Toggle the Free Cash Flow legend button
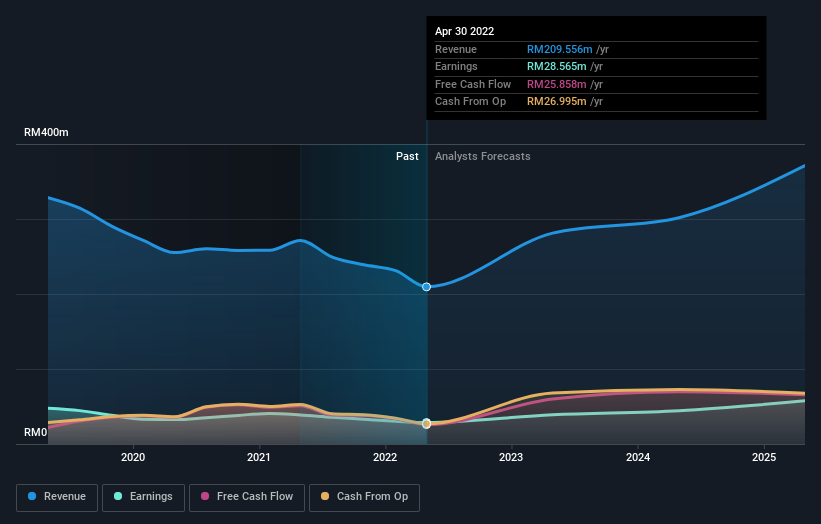 (x=247, y=497)
